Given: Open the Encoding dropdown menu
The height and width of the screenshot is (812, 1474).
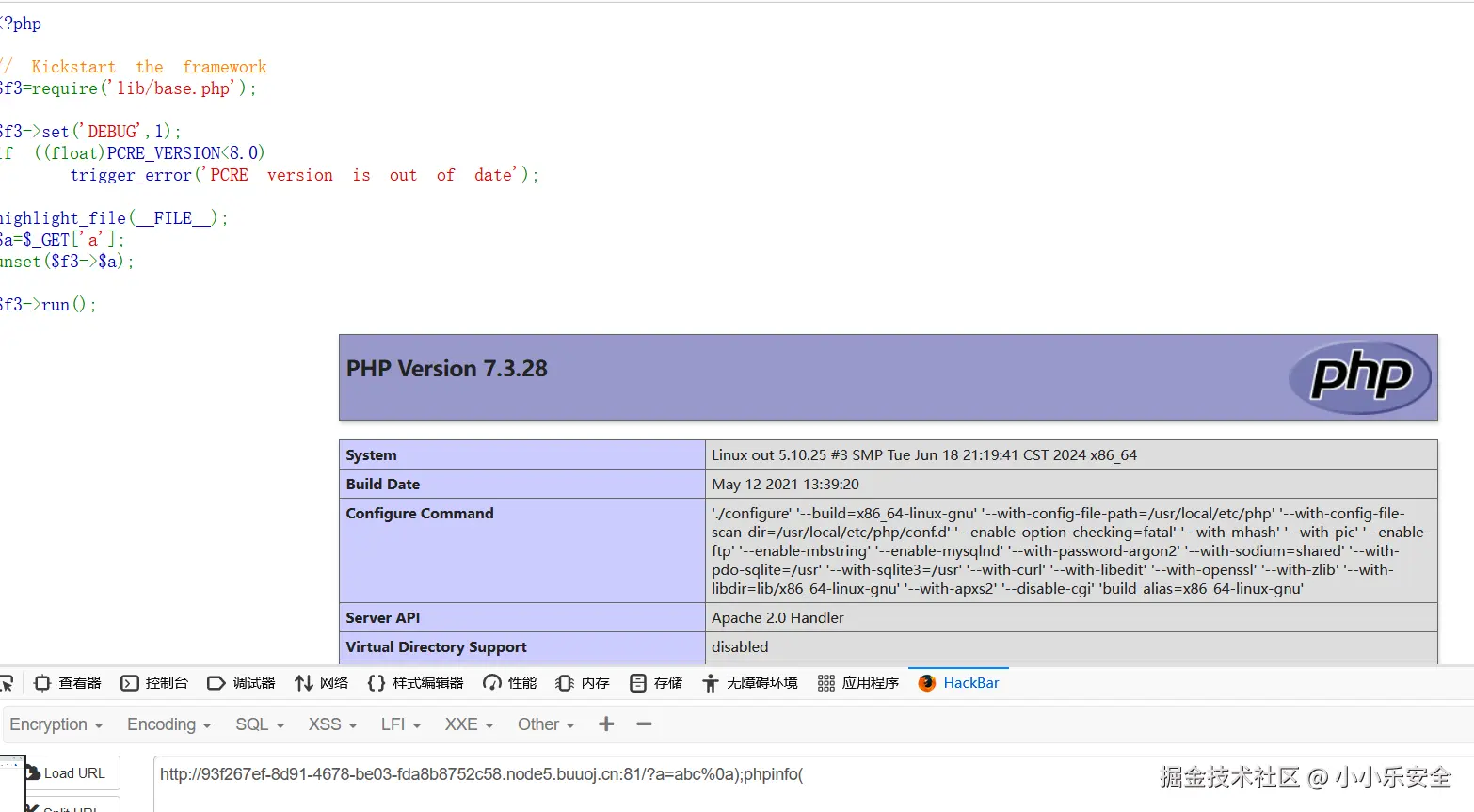Looking at the screenshot, I should [x=169, y=724].
